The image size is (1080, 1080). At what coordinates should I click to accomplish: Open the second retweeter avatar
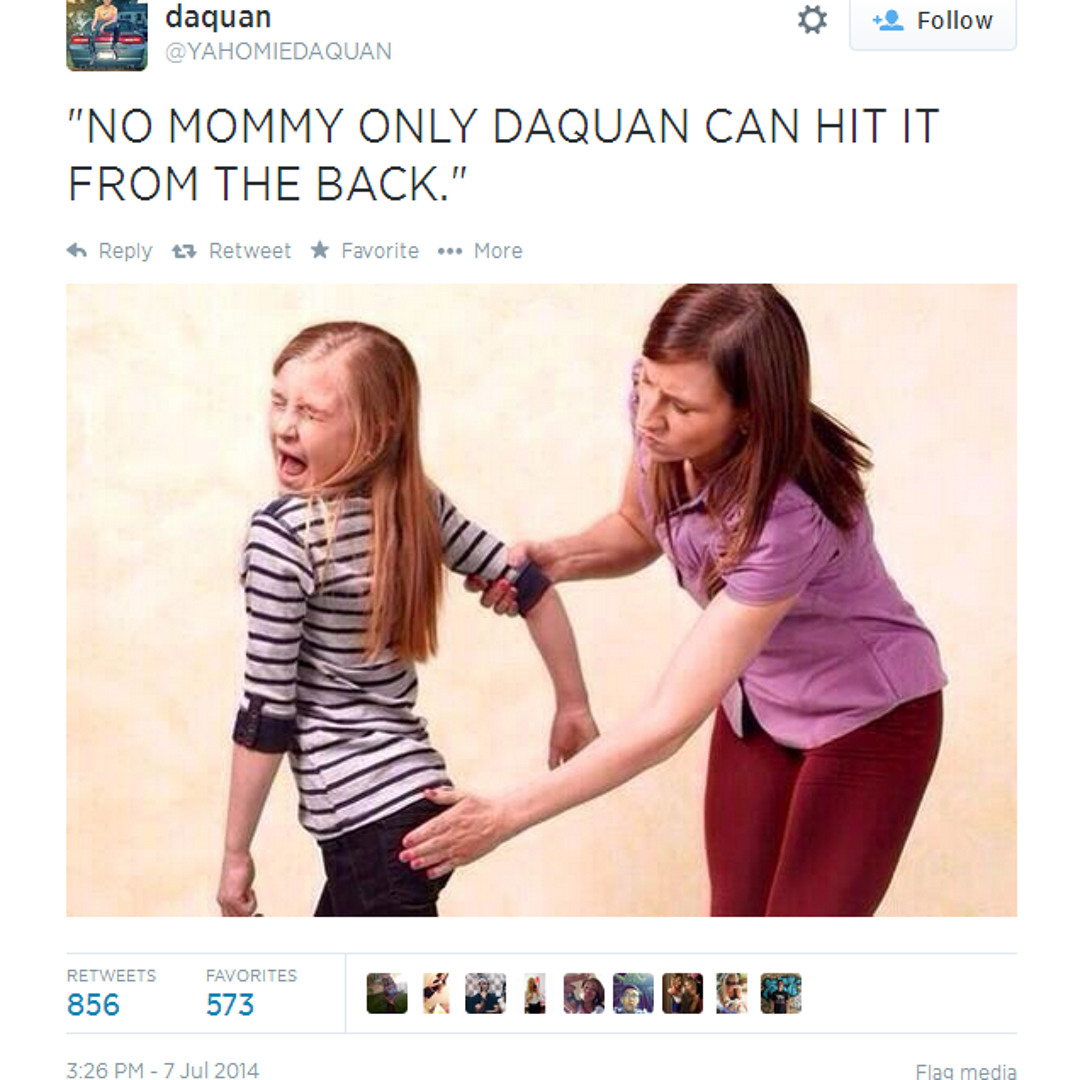pyautogui.click(x=437, y=993)
